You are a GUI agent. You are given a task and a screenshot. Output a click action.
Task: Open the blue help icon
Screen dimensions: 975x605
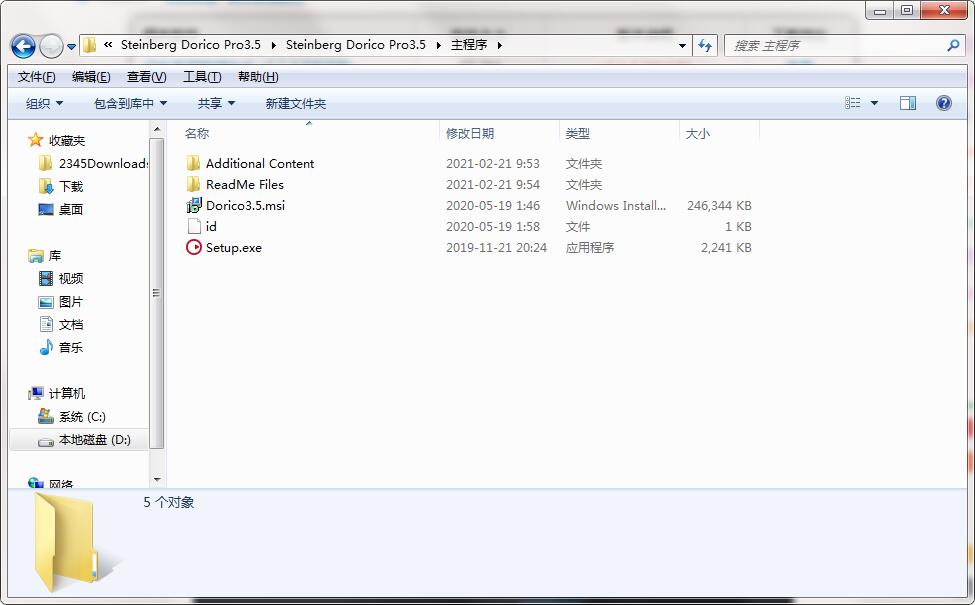(x=943, y=103)
